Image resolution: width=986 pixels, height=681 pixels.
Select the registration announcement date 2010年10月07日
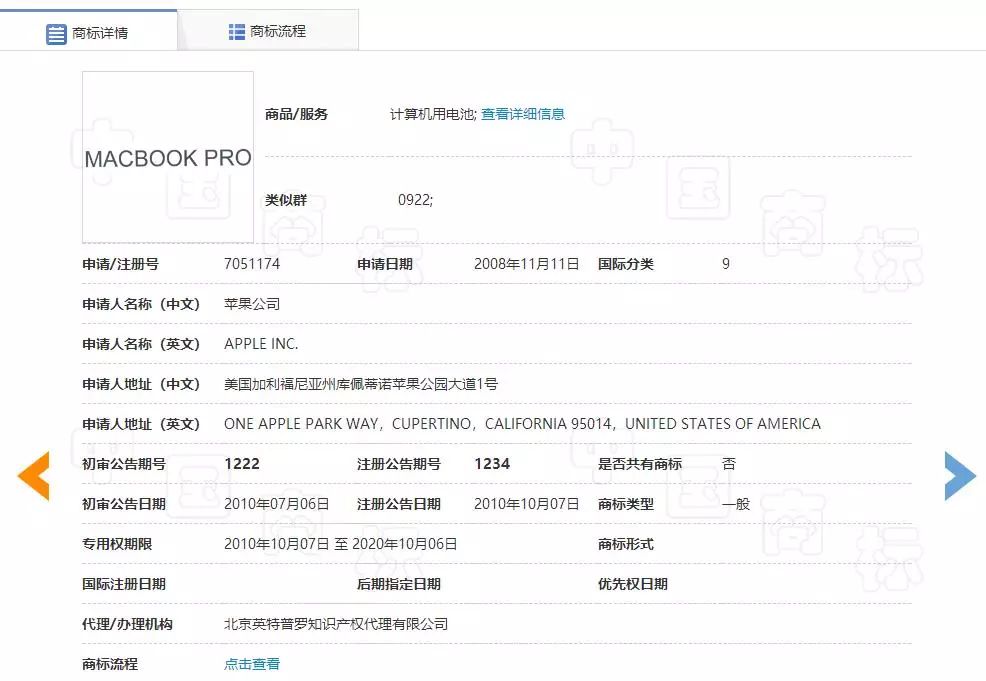click(x=526, y=504)
